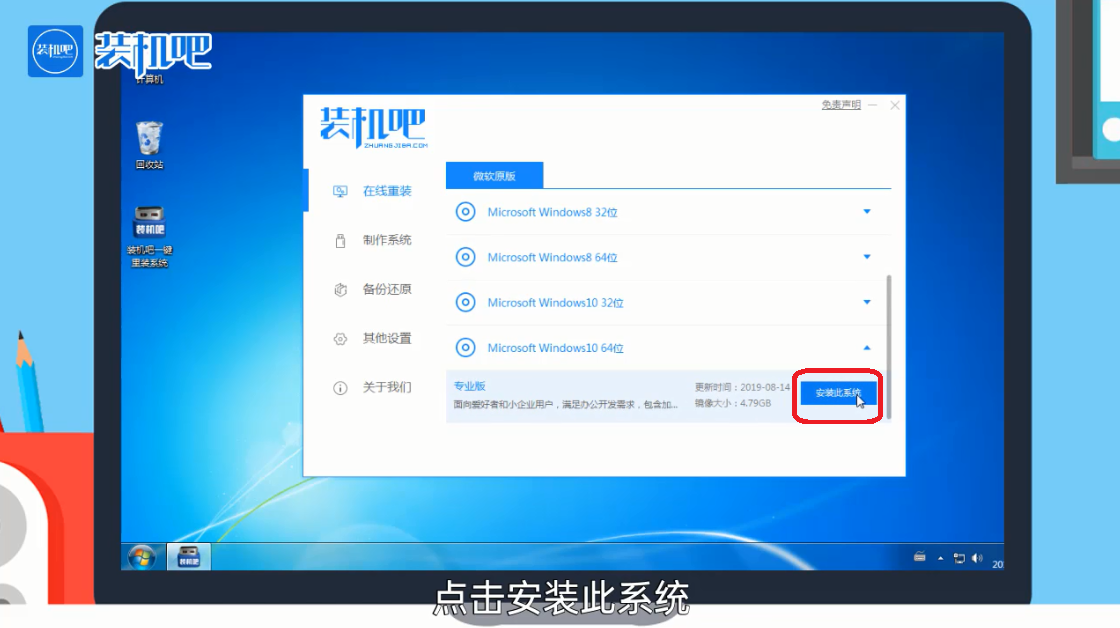Click the 制作系统 USB drive icon
This screenshot has height=628, width=1120.
[340, 241]
